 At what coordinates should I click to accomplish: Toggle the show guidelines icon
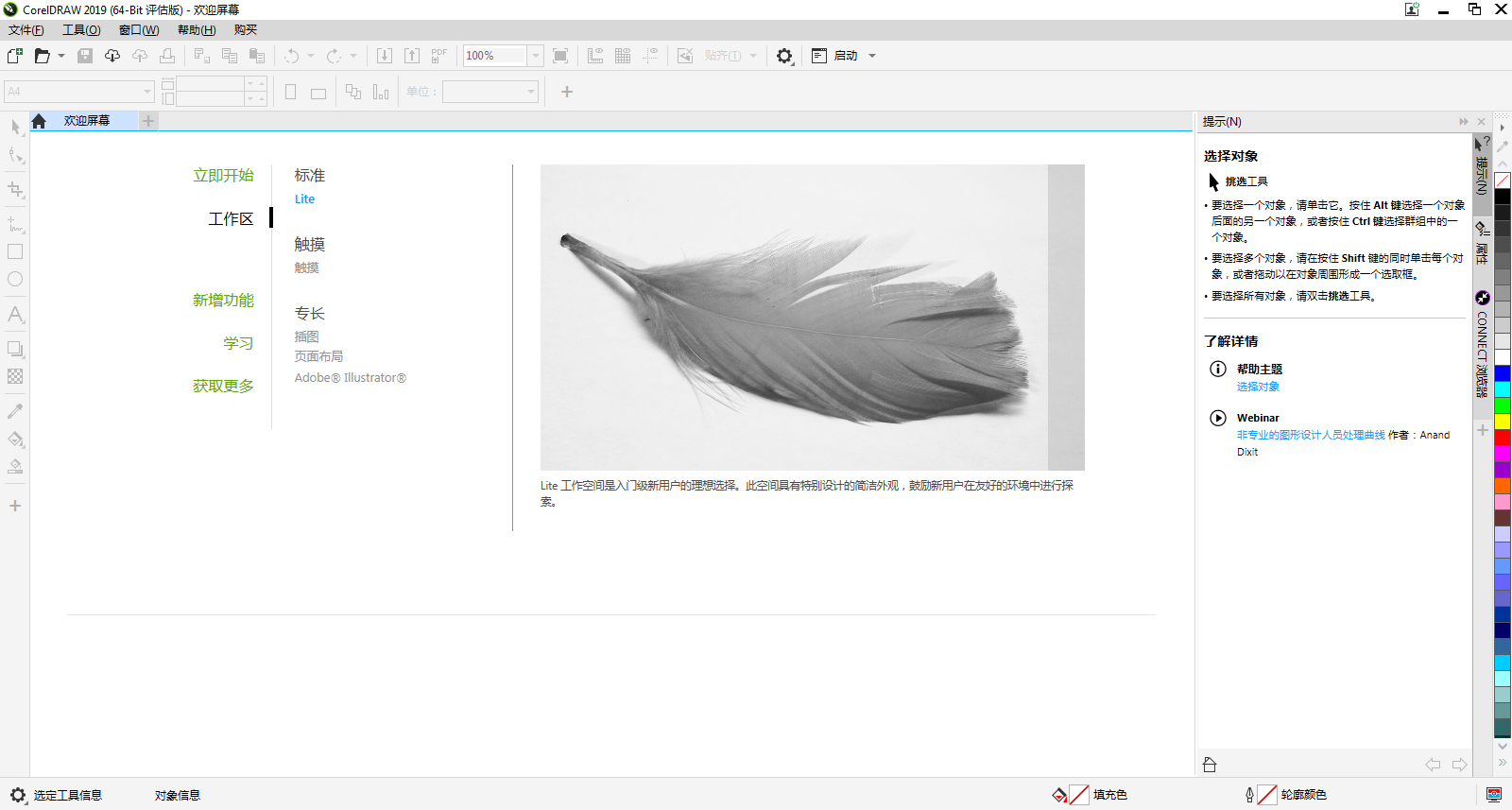(x=650, y=56)
